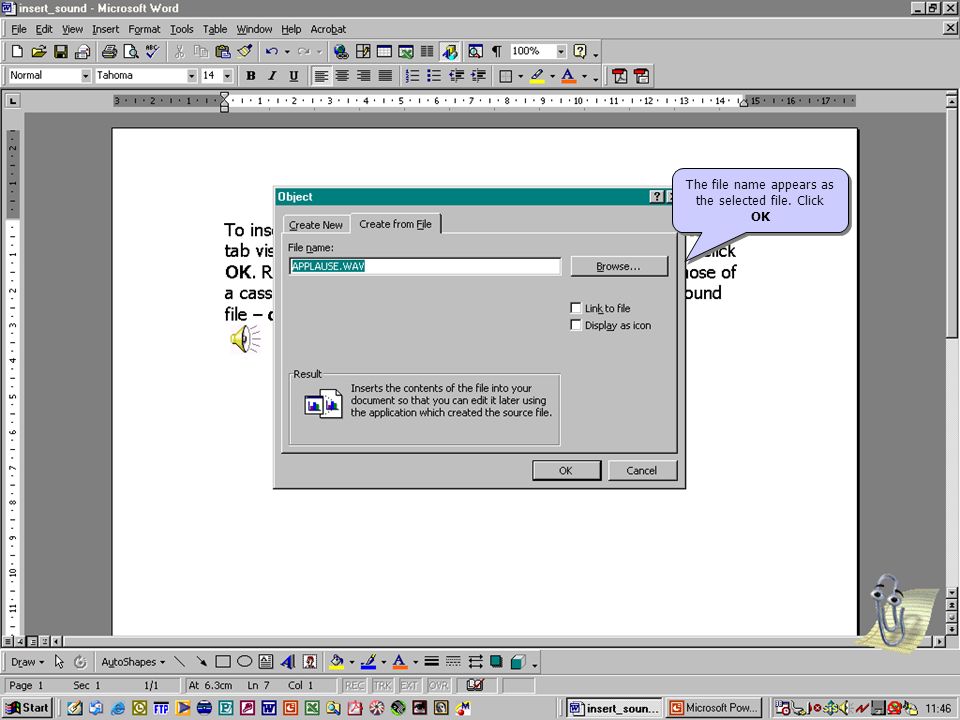Click the Open file toolbar icon

(x=39, y=51)
